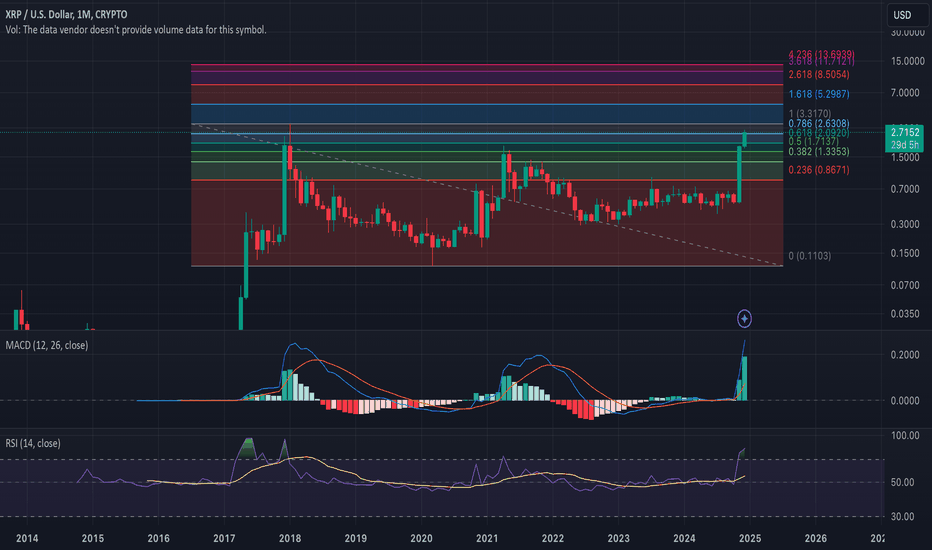Click the 2014 label on the time axis
This screenshot has height=550, width=932.
[27, 538]
